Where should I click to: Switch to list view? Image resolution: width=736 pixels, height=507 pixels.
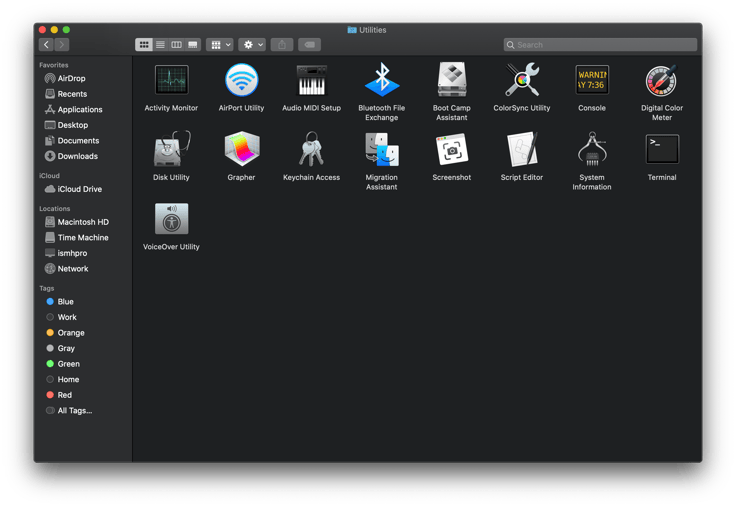coord(161,45)
